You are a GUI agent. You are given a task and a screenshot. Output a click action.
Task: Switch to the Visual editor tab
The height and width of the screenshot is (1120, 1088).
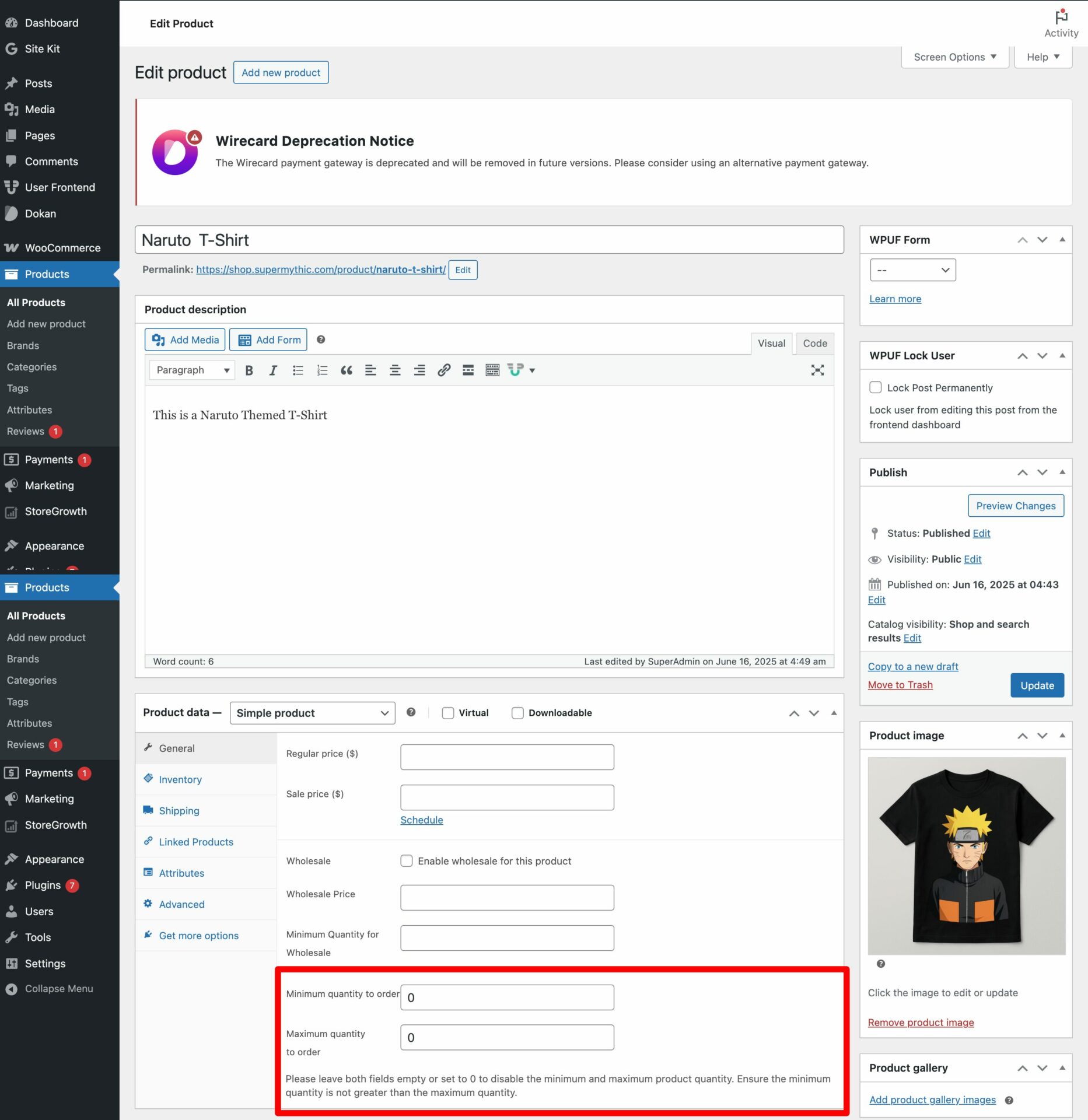tap(771, 344)
